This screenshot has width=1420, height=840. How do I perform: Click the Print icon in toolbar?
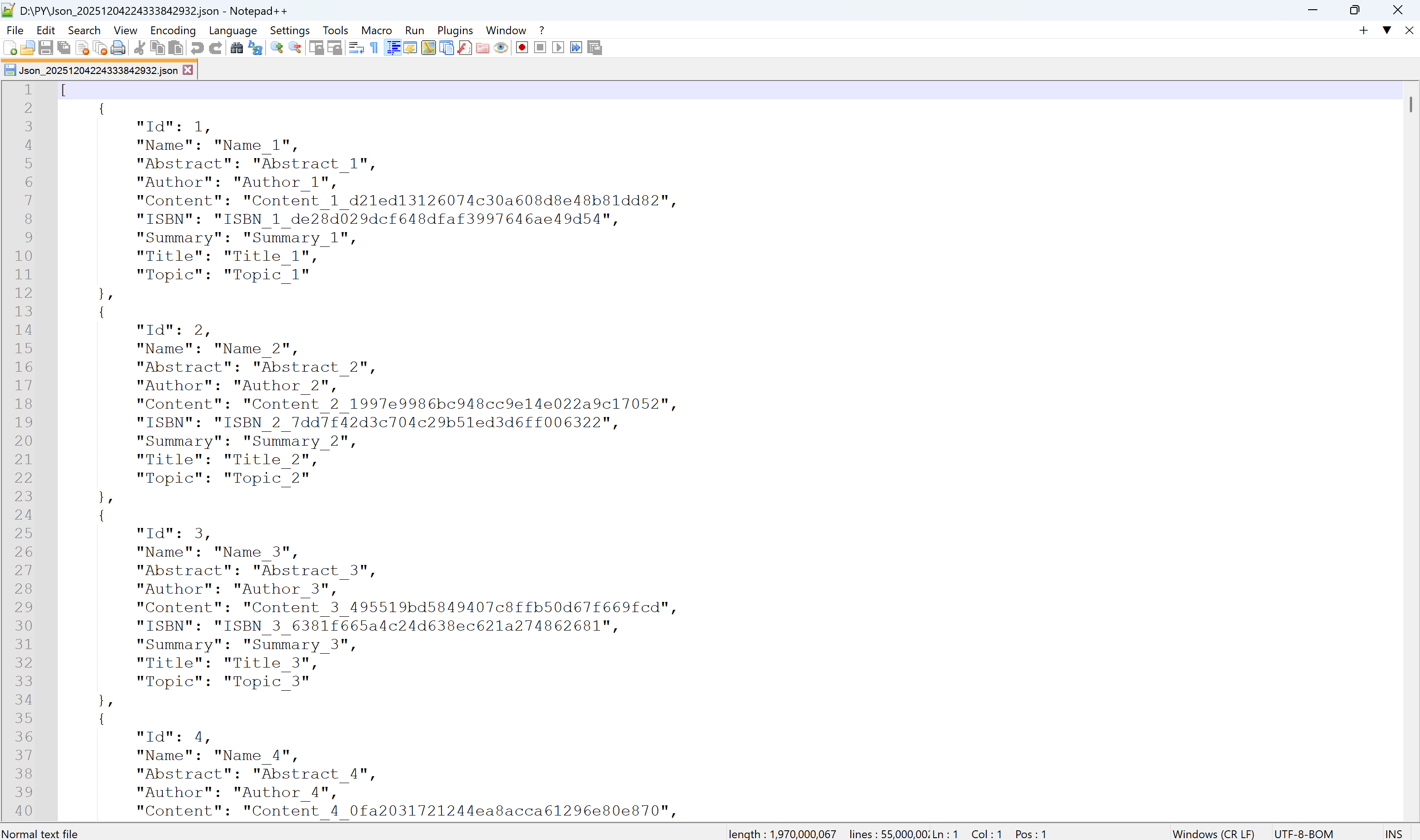coord(118,48)
